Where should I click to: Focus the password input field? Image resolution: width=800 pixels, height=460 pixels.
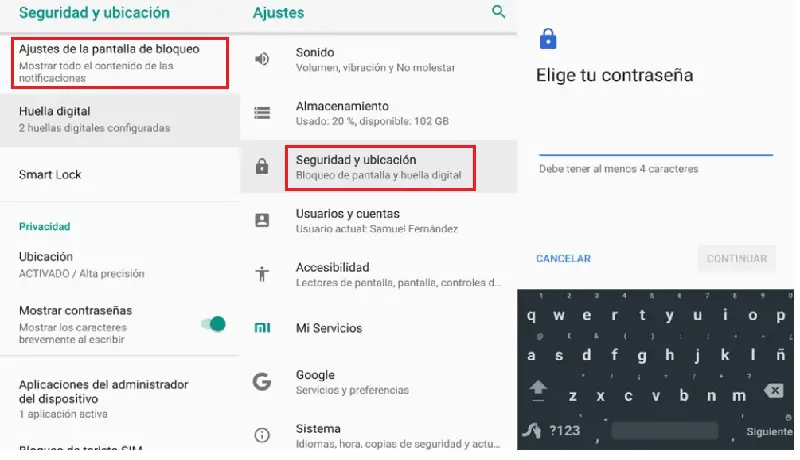pyautogui.click(x=656, y=143)
